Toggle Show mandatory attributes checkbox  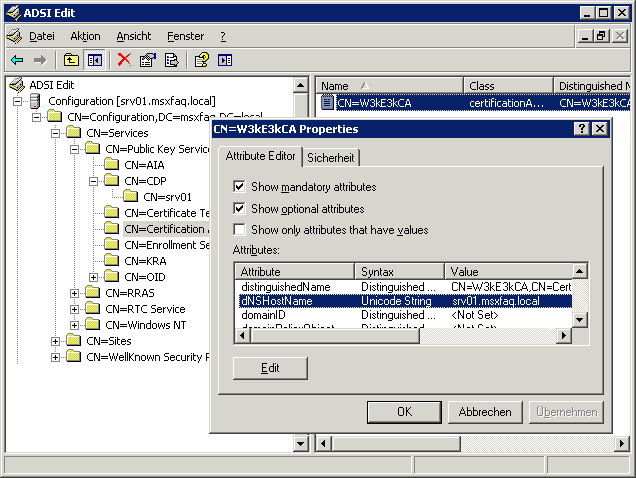click(x=239, y=187)
